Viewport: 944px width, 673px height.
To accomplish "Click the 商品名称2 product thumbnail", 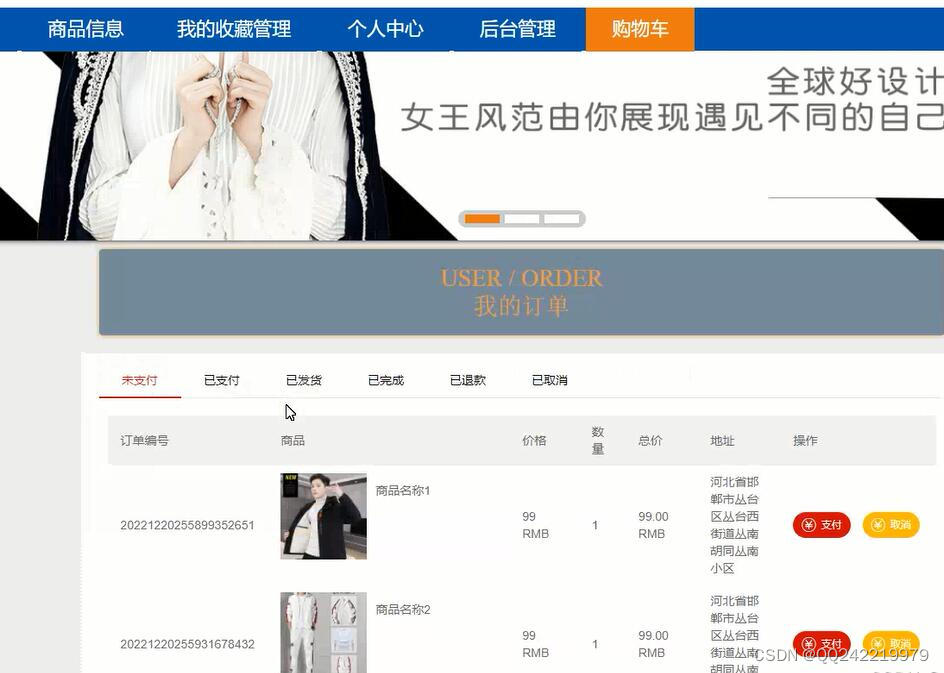I will pos(322,633).
